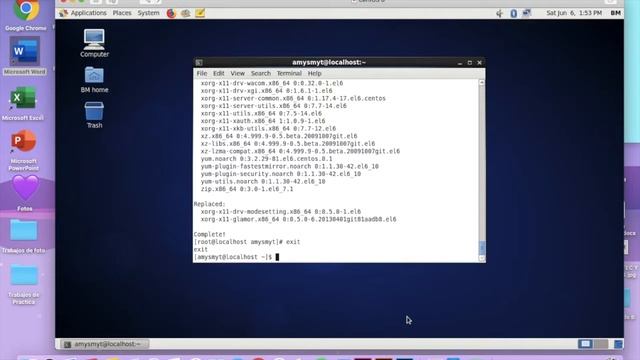The image size is (640, 360).
Task: Click the '[root@localhost amysmyt]# exit' line
Action: (x=247, y=242)
